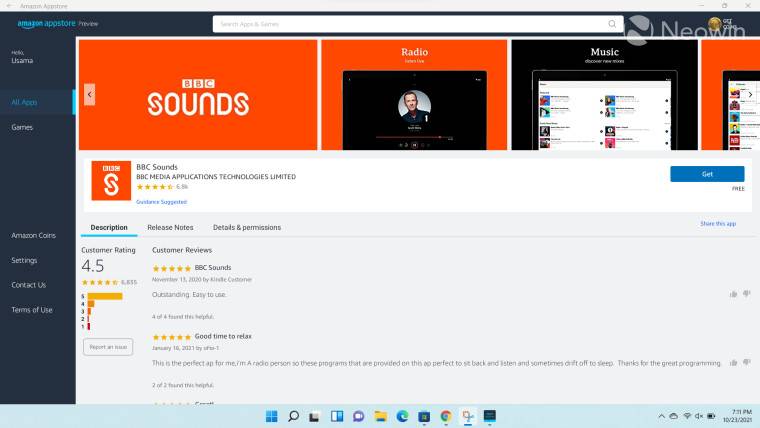760x428 pixels.
Task: Follow the Share this app link
Action: [717, 224]
